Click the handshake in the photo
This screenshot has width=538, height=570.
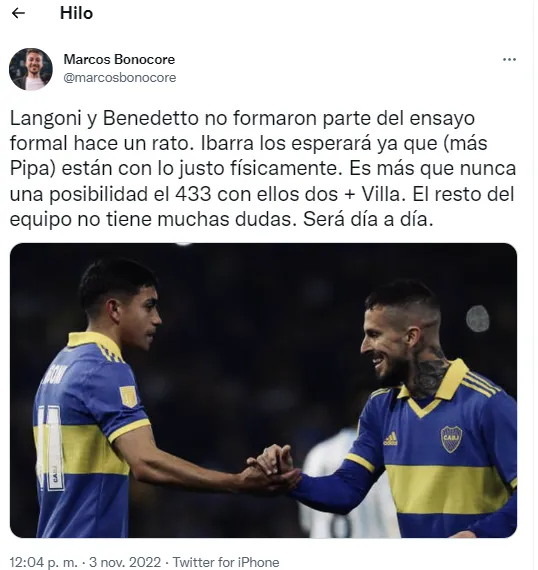[273, 470]
